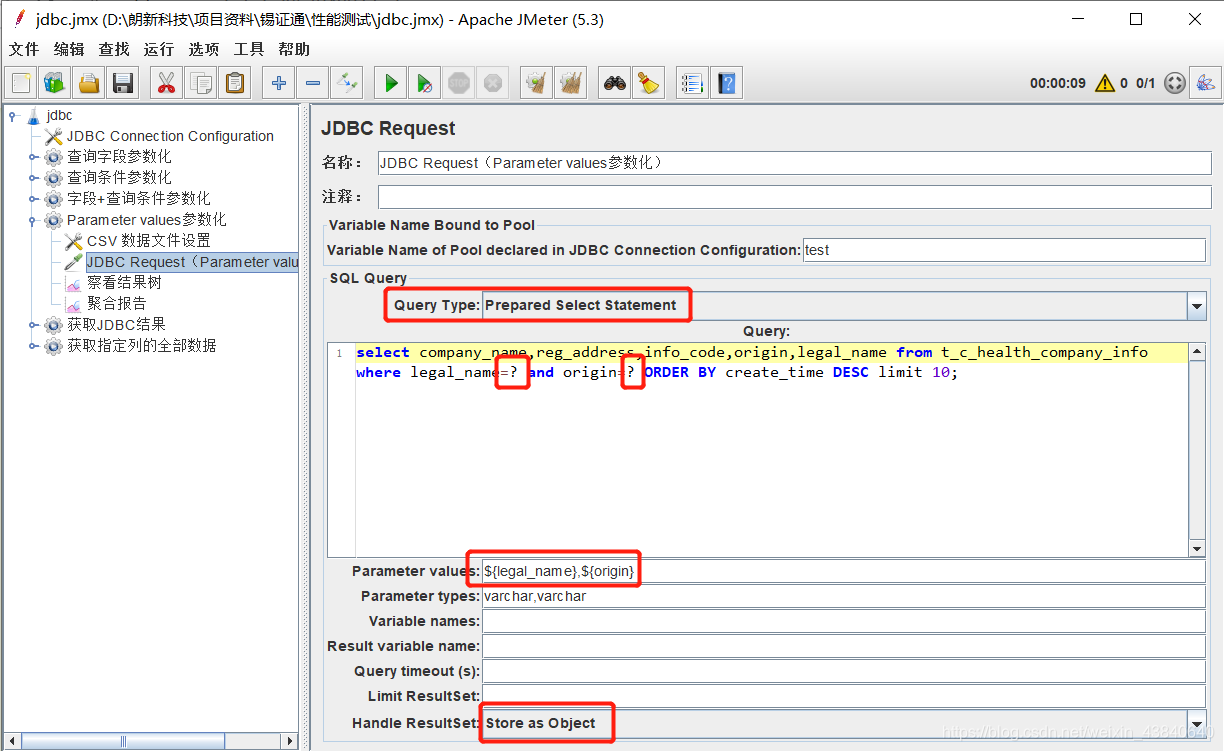The height and width of the screenshot is (751, 1224).
Task: Click the Cut scissors icon
Action: (167, 83)
